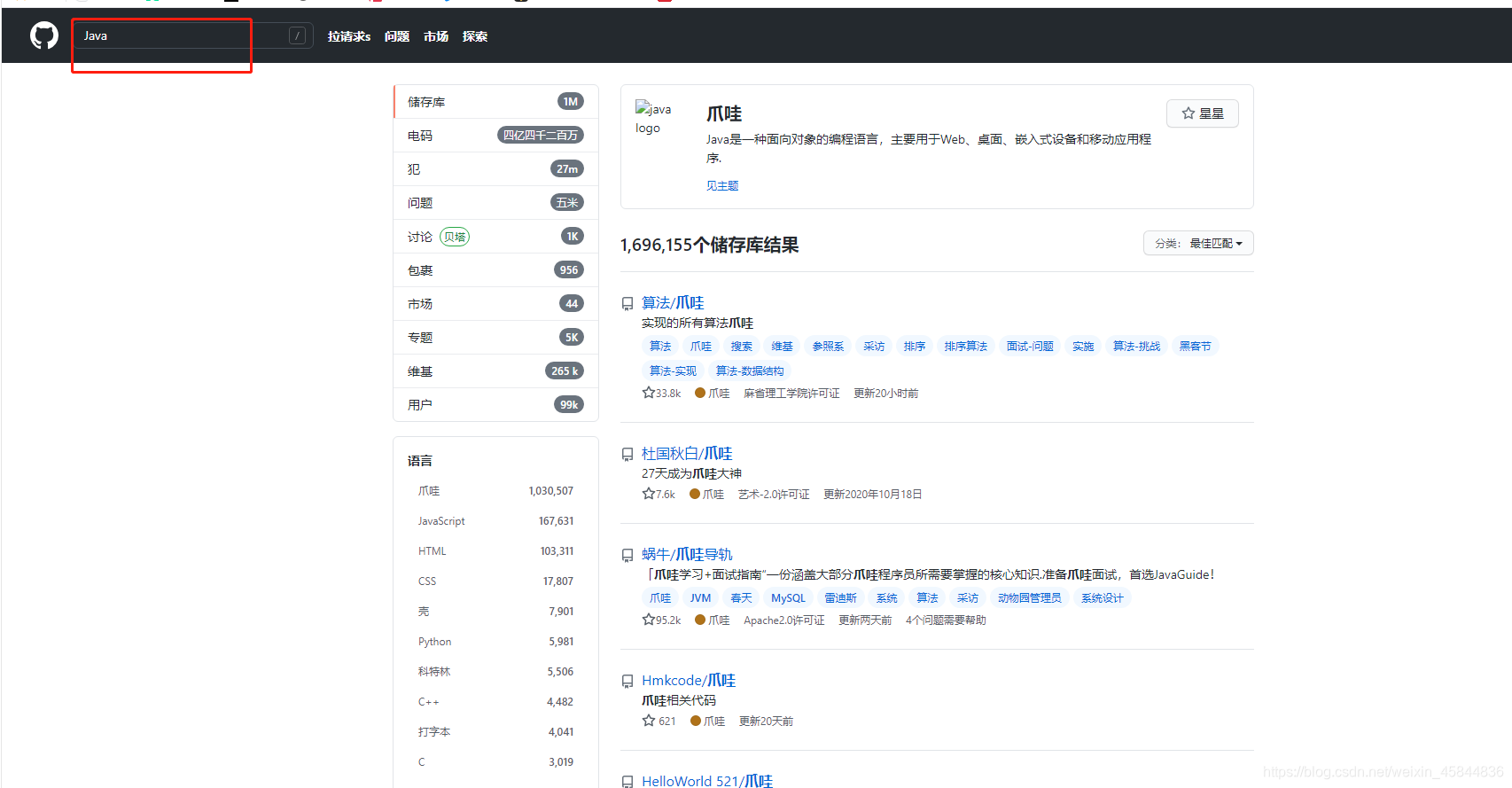Image resolution: width=1512 pixels, height=788 pixels.
Task: Select the 问题 filter with 五米 count
Action: click(x=495, y=203)
